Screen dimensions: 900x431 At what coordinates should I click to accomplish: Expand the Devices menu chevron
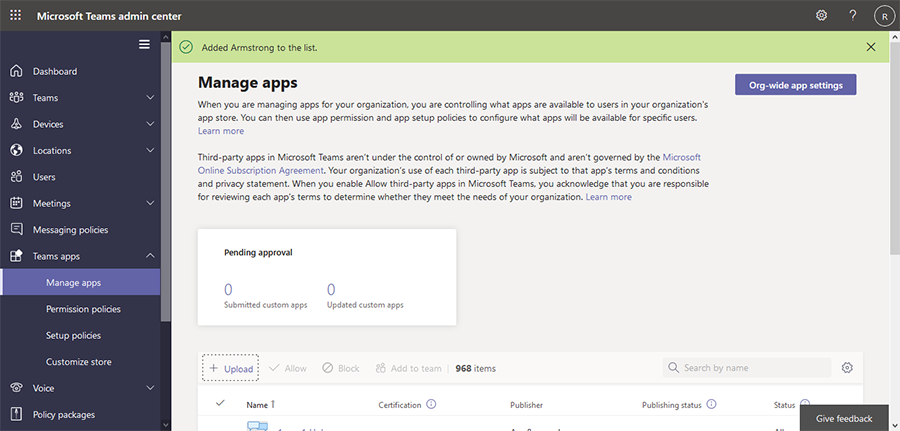[x=150, y=124]
